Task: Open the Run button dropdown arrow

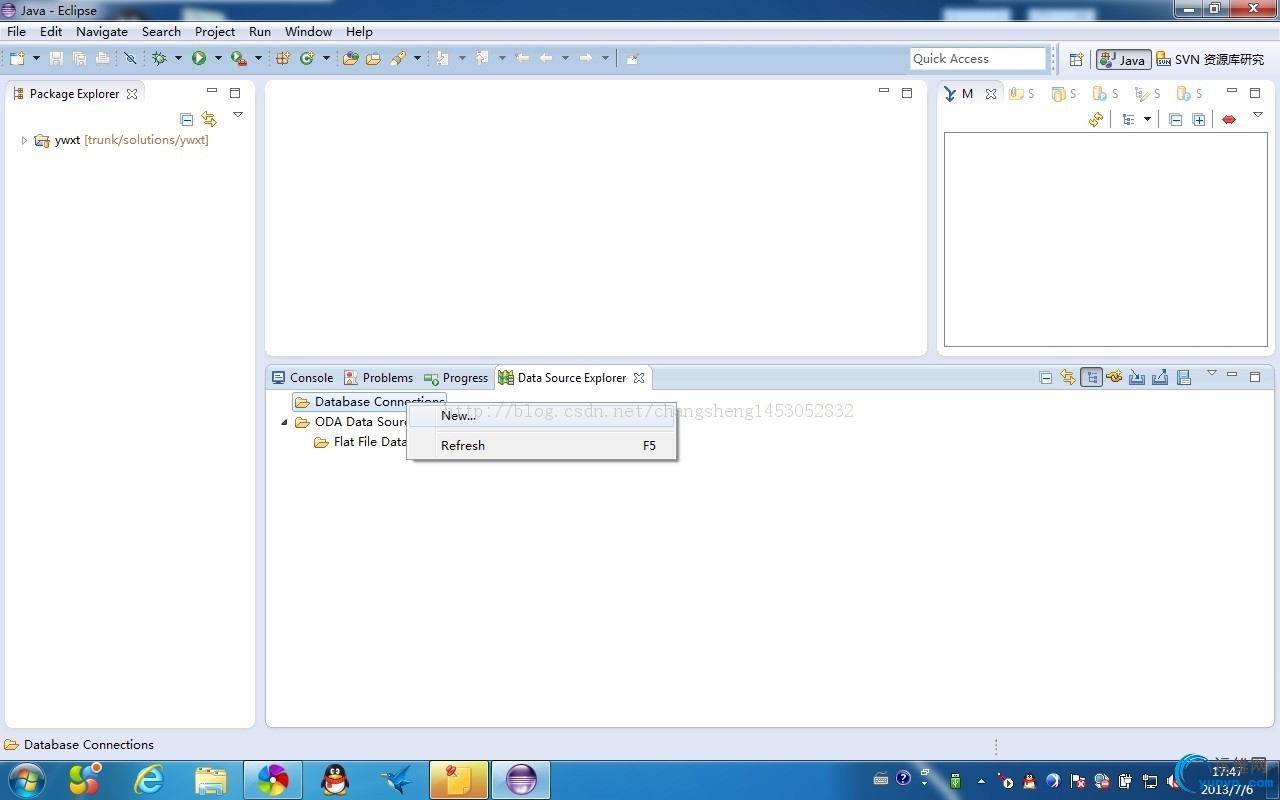Action: tap(218, 59)
